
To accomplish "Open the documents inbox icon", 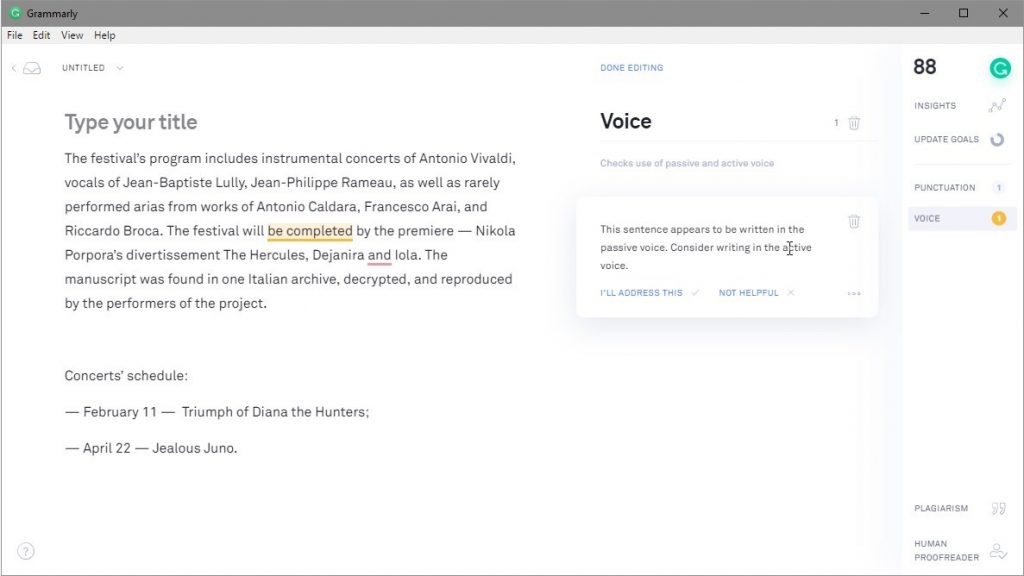I will (32, 68).
